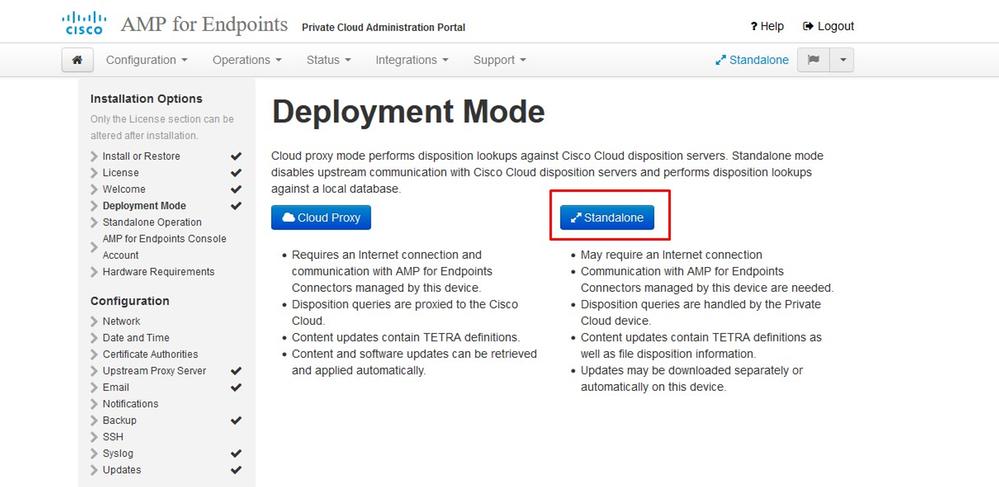
Task: Click the flag icon button
Action: [x=813, y=60]
